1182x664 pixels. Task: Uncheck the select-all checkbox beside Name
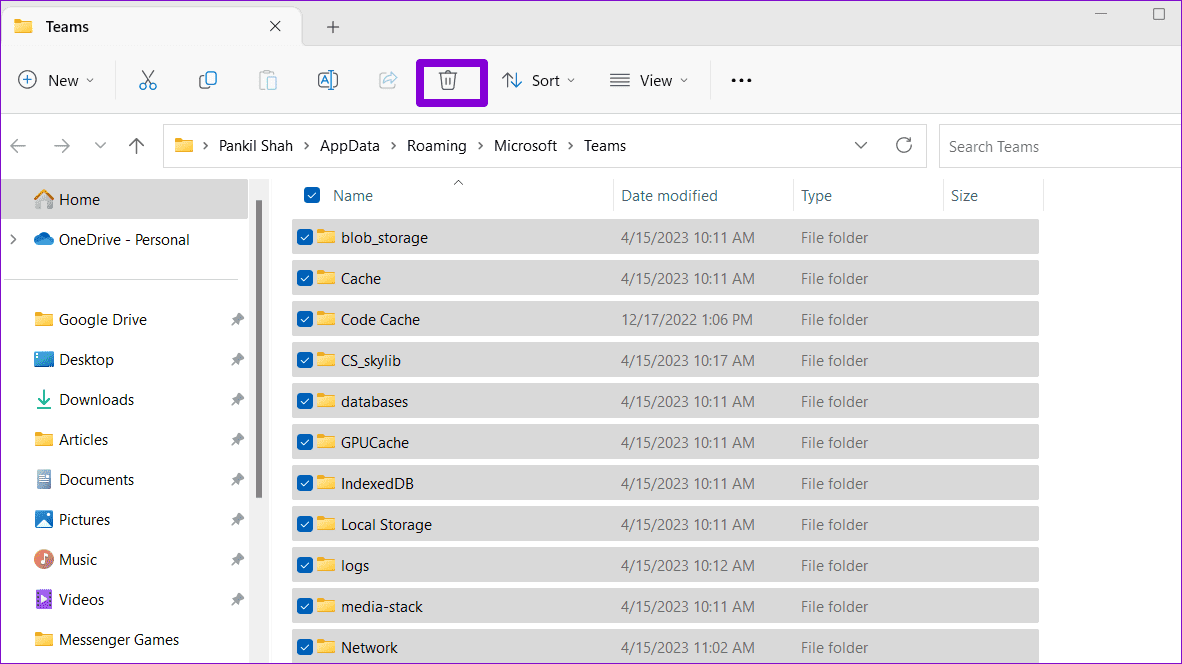pos(312,196)
